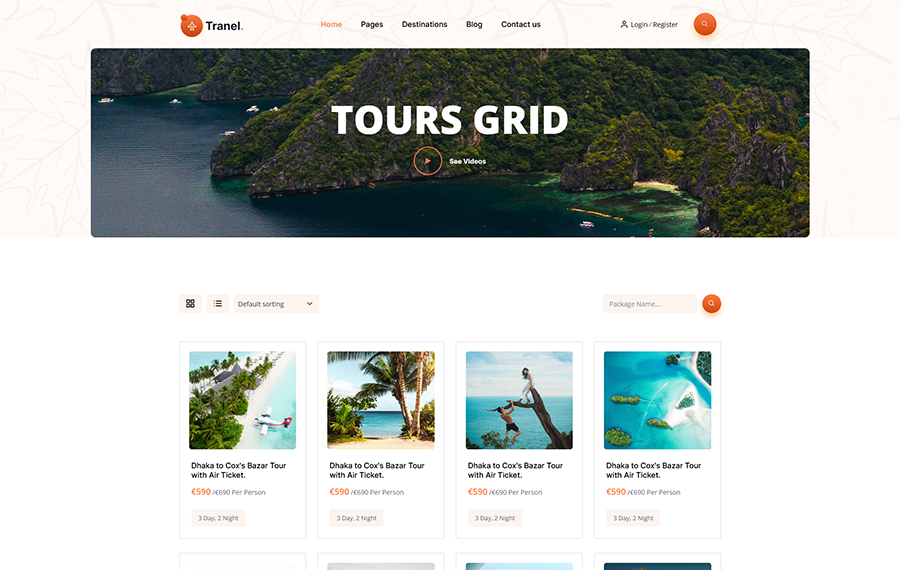This screenshot has height=570, width=900.
Task: Switch to grid view layout icon
Action: pyautogui.click(x=191, y=304)
